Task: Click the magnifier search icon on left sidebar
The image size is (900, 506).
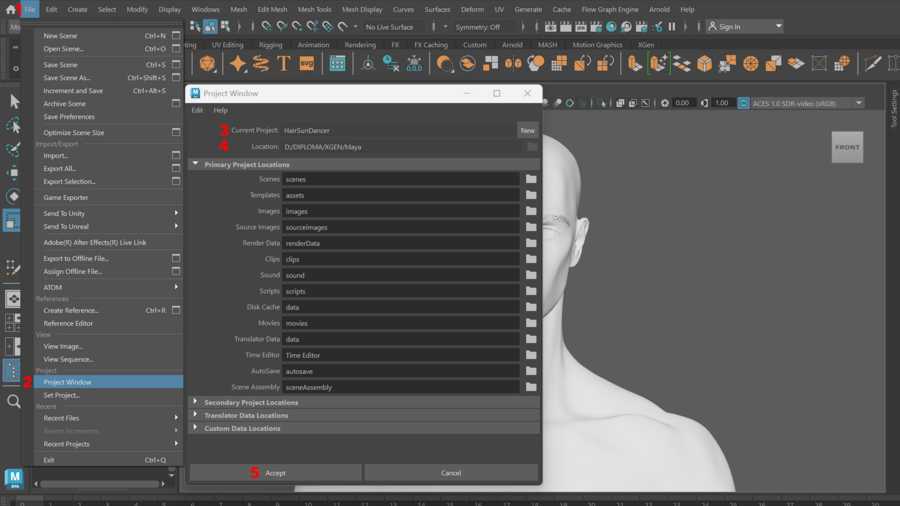Action: tap(14, 402)
